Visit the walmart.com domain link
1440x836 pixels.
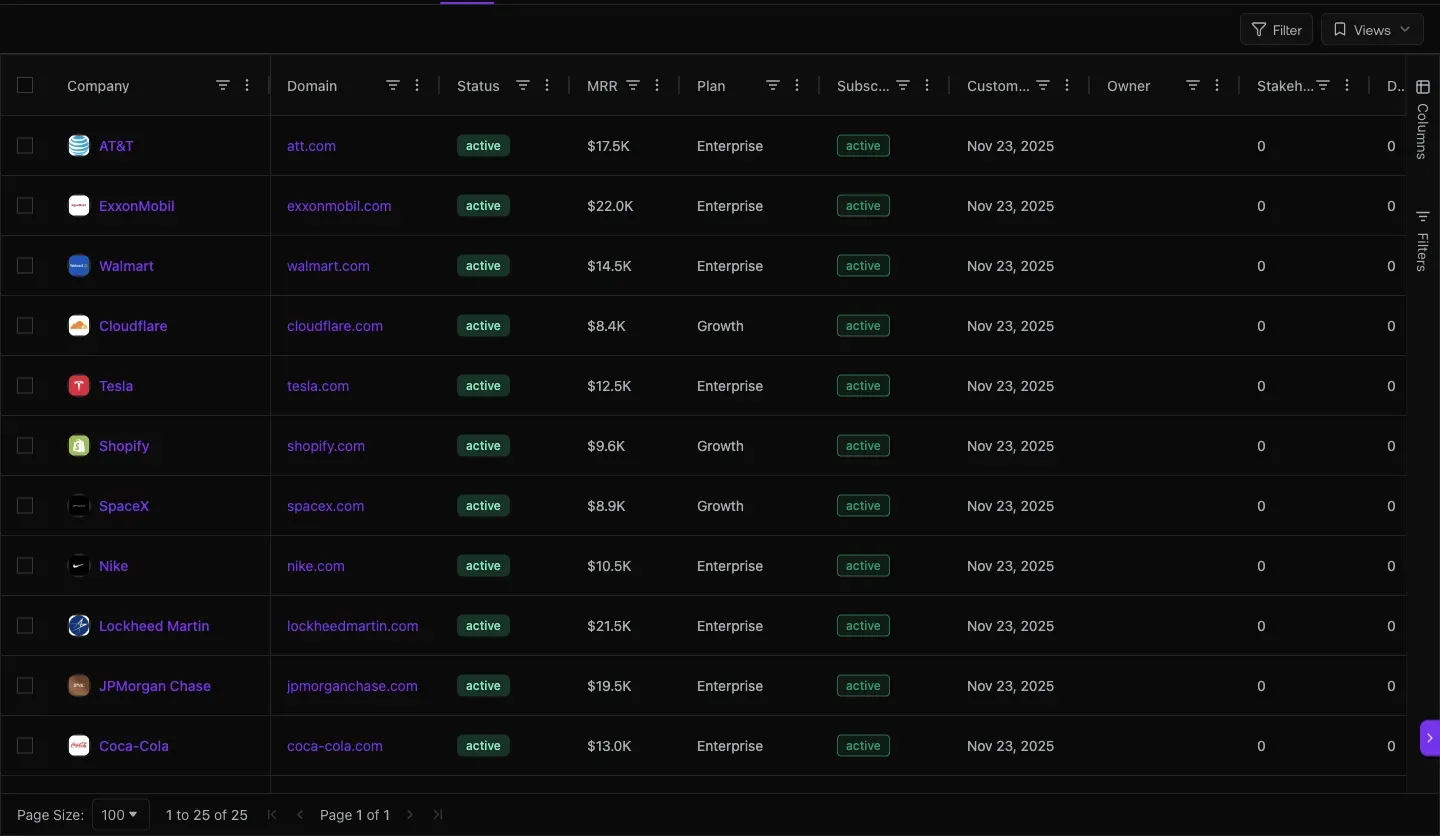[x=328, y=266]
